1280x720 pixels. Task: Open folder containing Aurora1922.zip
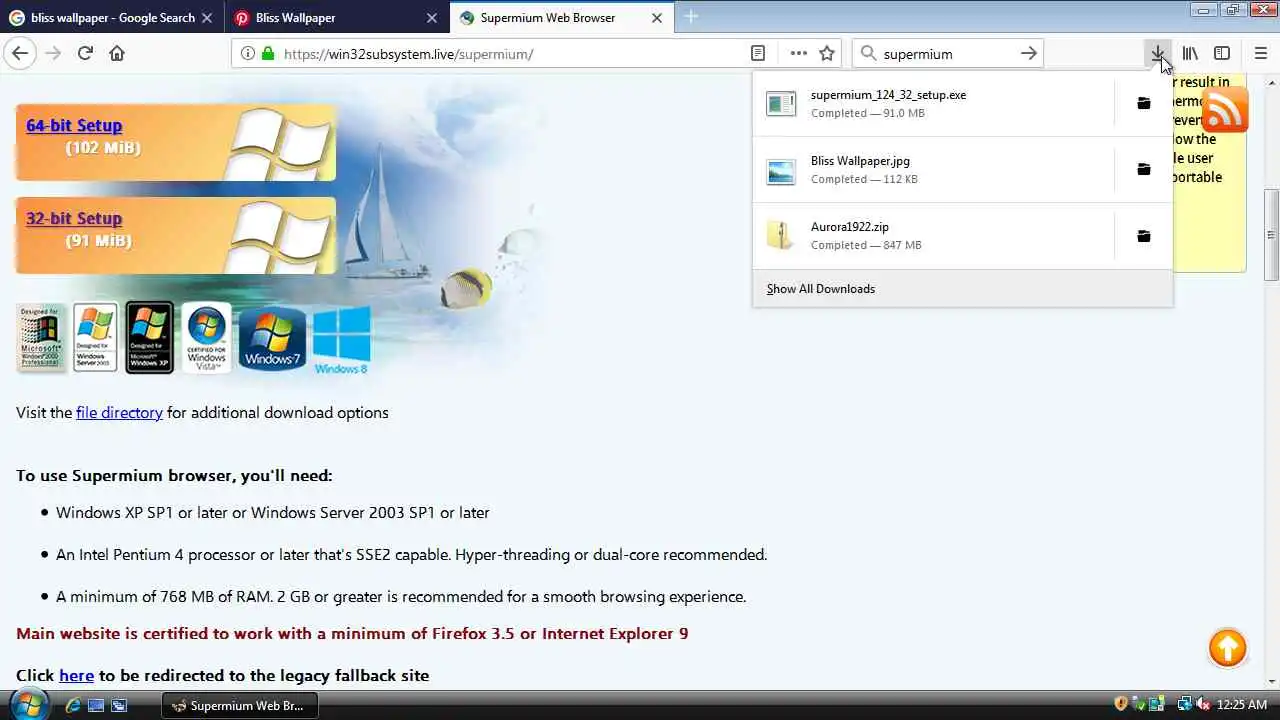tap(1144, 236)
